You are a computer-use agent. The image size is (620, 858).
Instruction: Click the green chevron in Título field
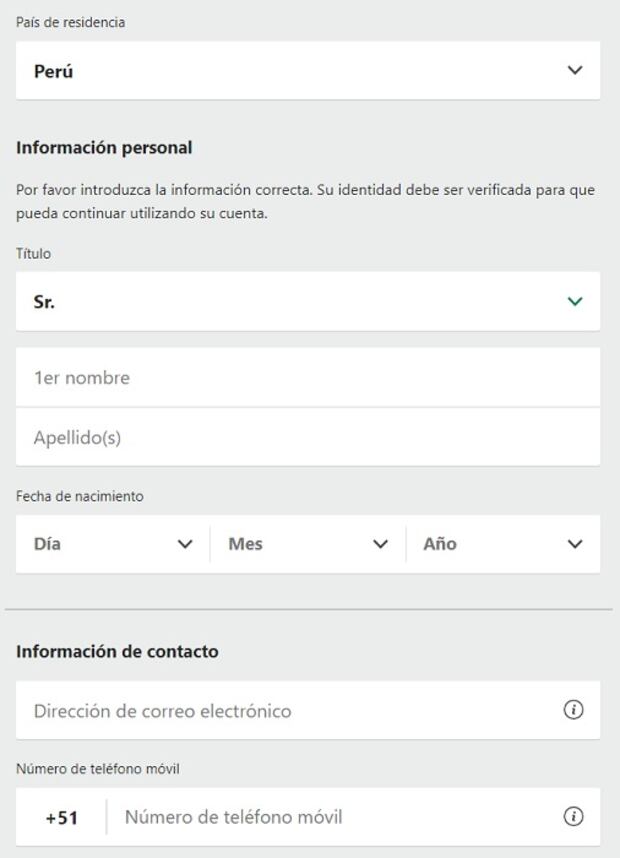point(574,301)
